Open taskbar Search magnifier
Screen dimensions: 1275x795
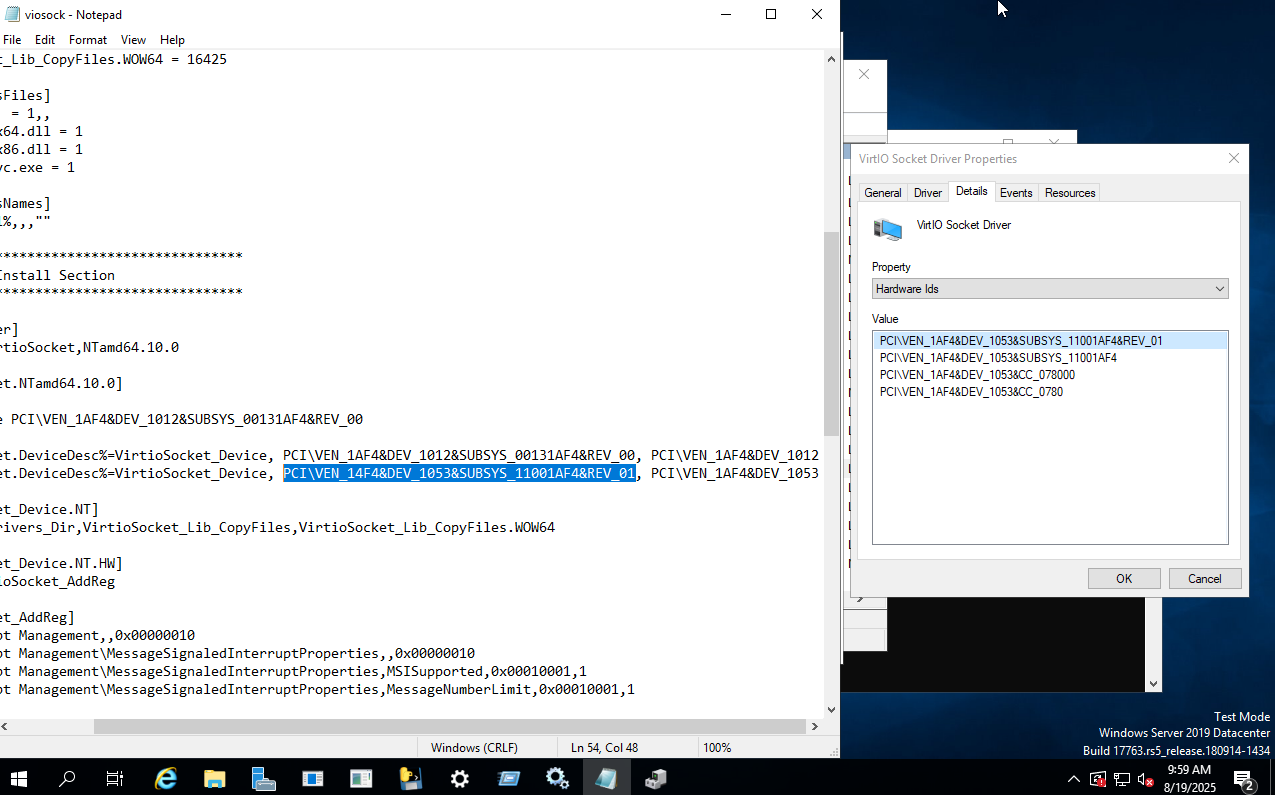67,777
